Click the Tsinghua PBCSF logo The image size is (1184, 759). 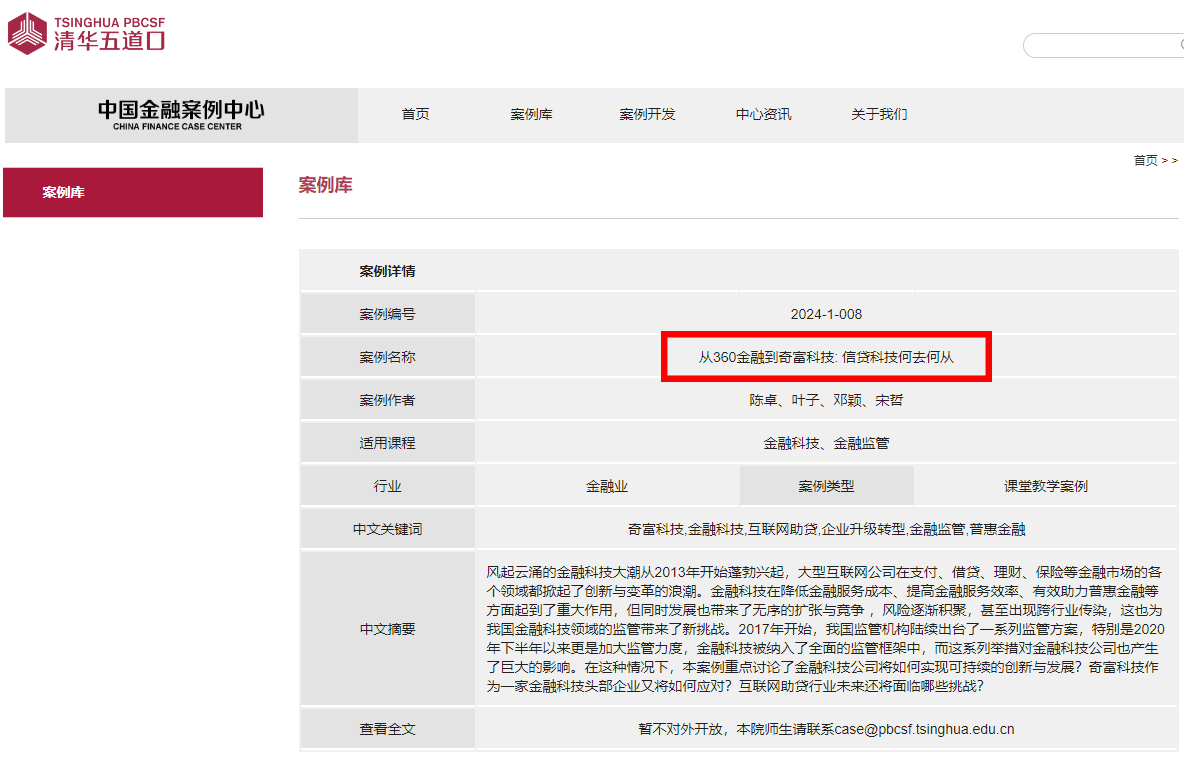click(x=86, y=33)
